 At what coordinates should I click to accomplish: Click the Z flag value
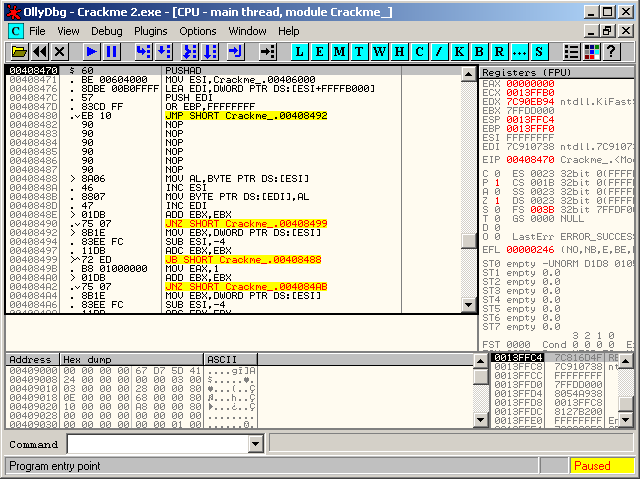click(x=497, y=200)
